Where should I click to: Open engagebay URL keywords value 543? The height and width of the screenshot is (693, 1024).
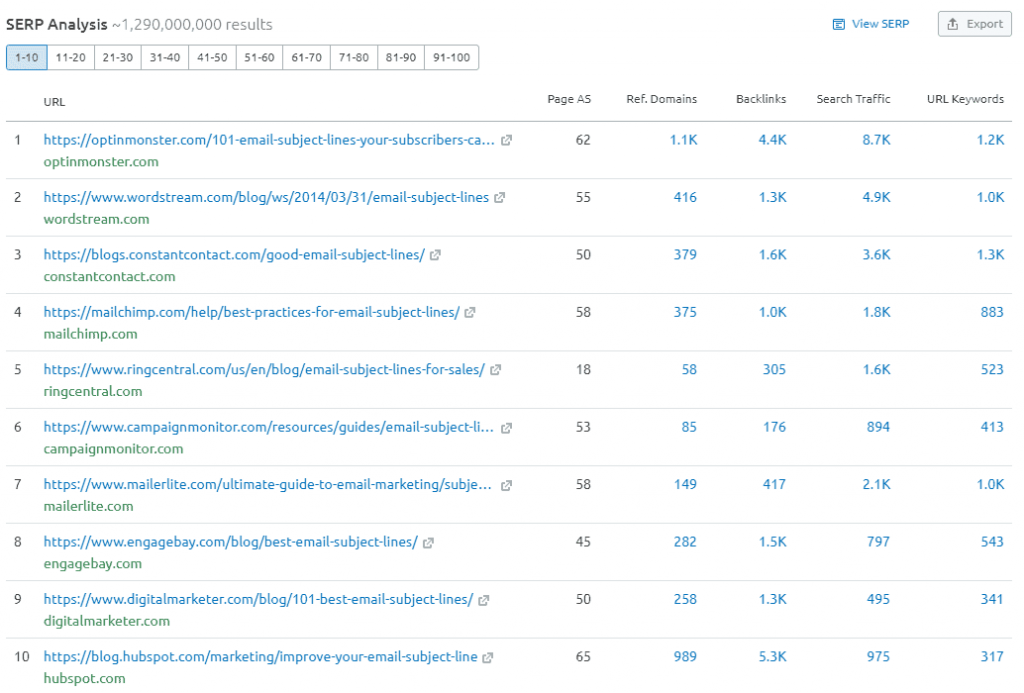click(x=992, y=542)
